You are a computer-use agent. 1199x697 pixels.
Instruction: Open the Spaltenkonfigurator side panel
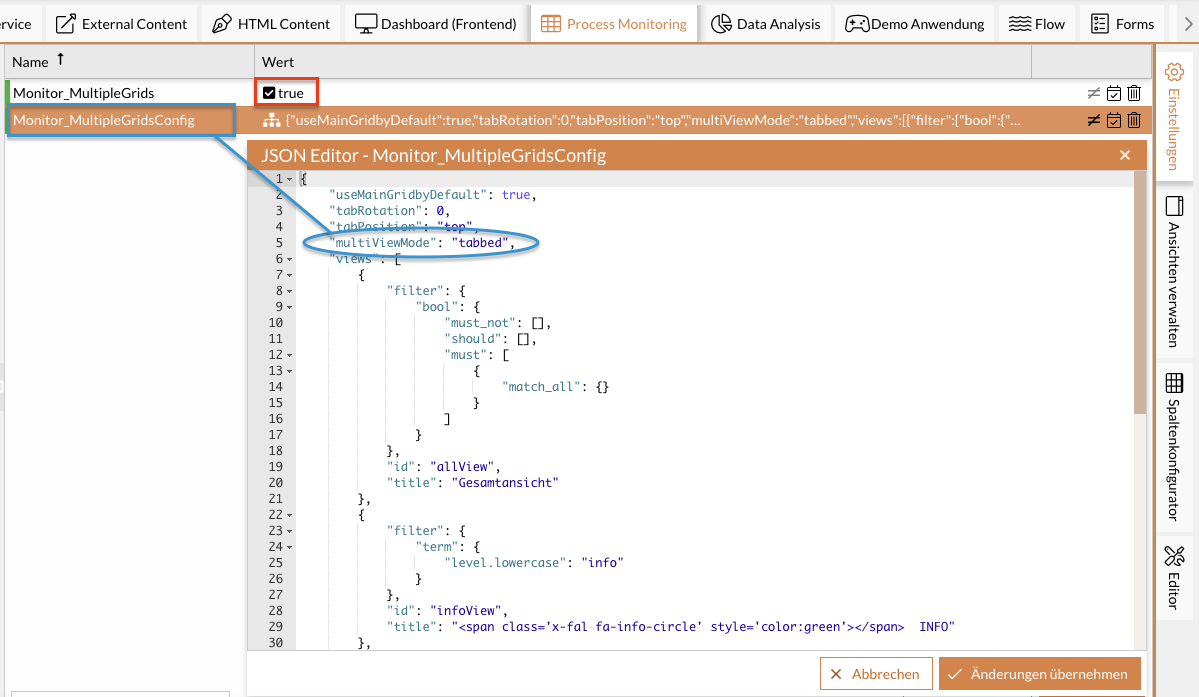click(x=1174, y=446)
